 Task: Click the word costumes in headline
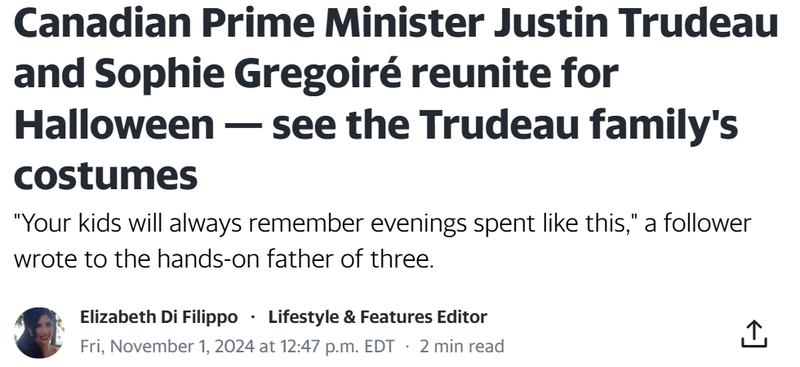coord(106,177)
